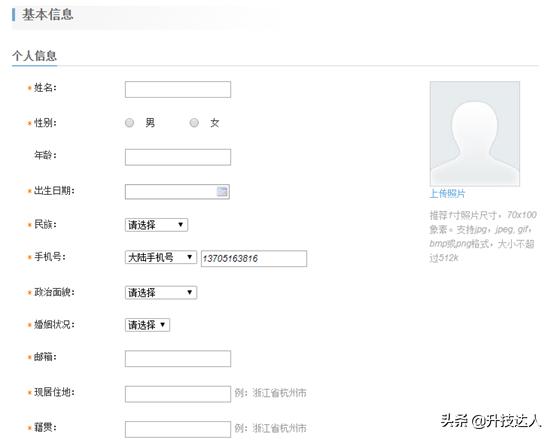
Task: Focus the 邮箱 input field
Action: coord(178,359)
